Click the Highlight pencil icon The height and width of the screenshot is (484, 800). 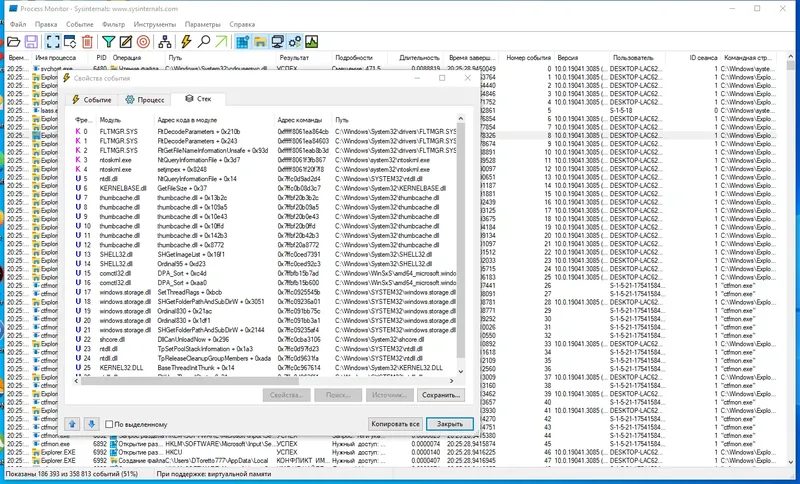[x=126, y=42]
